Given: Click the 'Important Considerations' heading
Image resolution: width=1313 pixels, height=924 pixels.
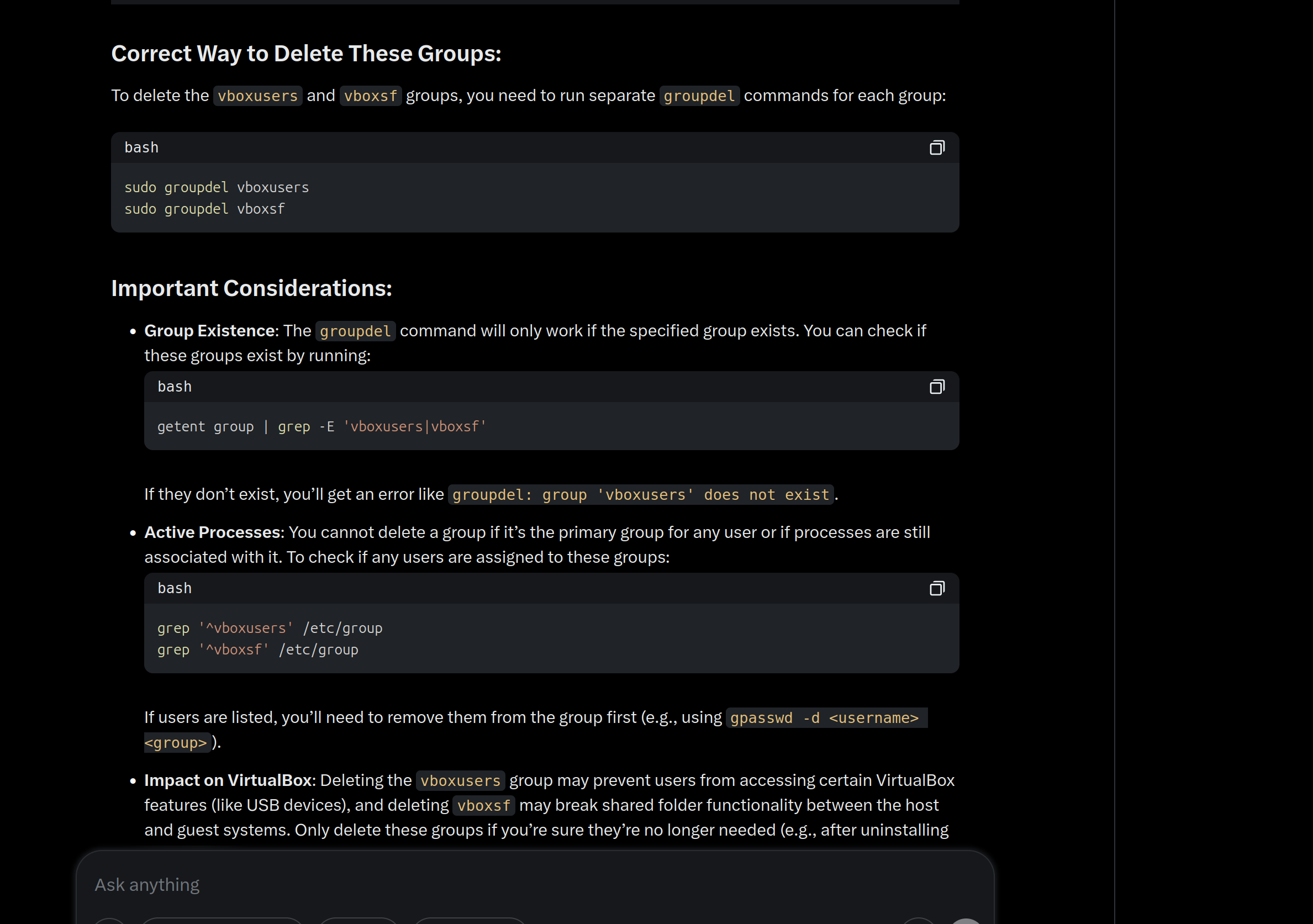Looking at the screenshot, I should (252, 288).
